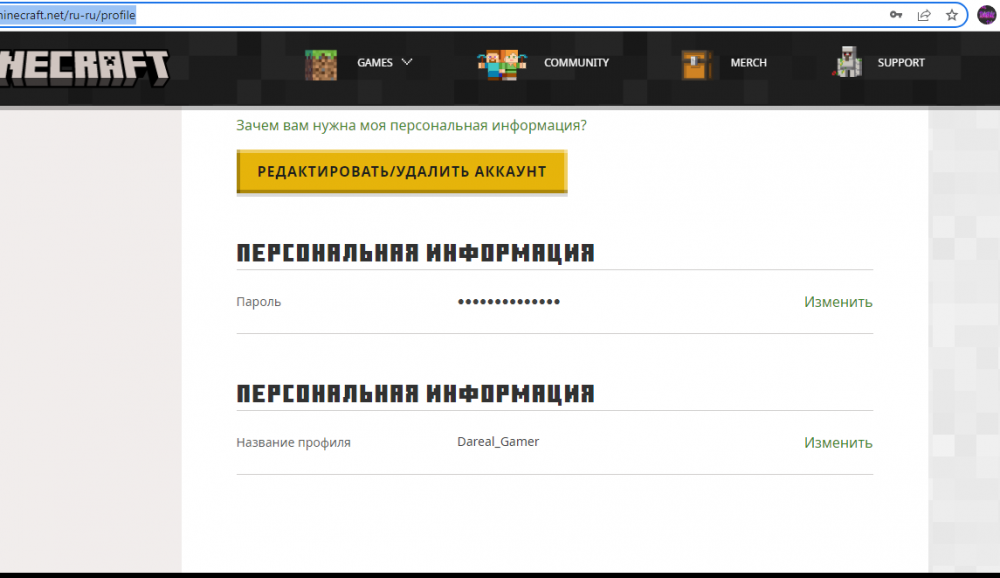Click the grass block icon beside Games
This screenshot has height=578, width=1000.
[321, 64]
